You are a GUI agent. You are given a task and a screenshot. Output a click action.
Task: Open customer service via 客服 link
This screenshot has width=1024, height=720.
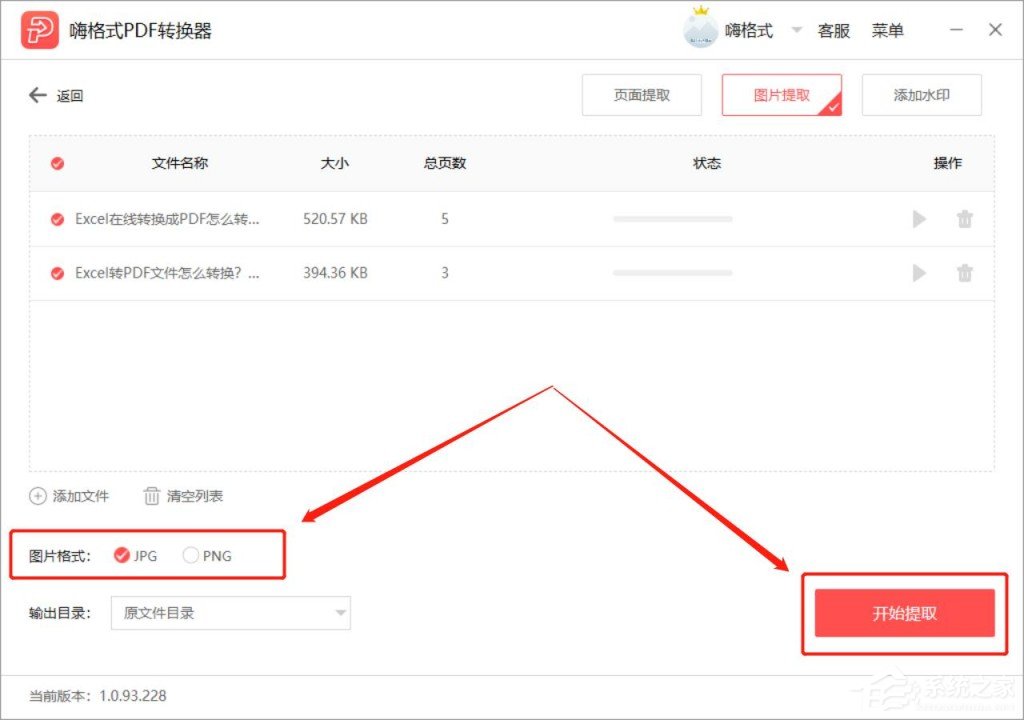coord(833,30)
